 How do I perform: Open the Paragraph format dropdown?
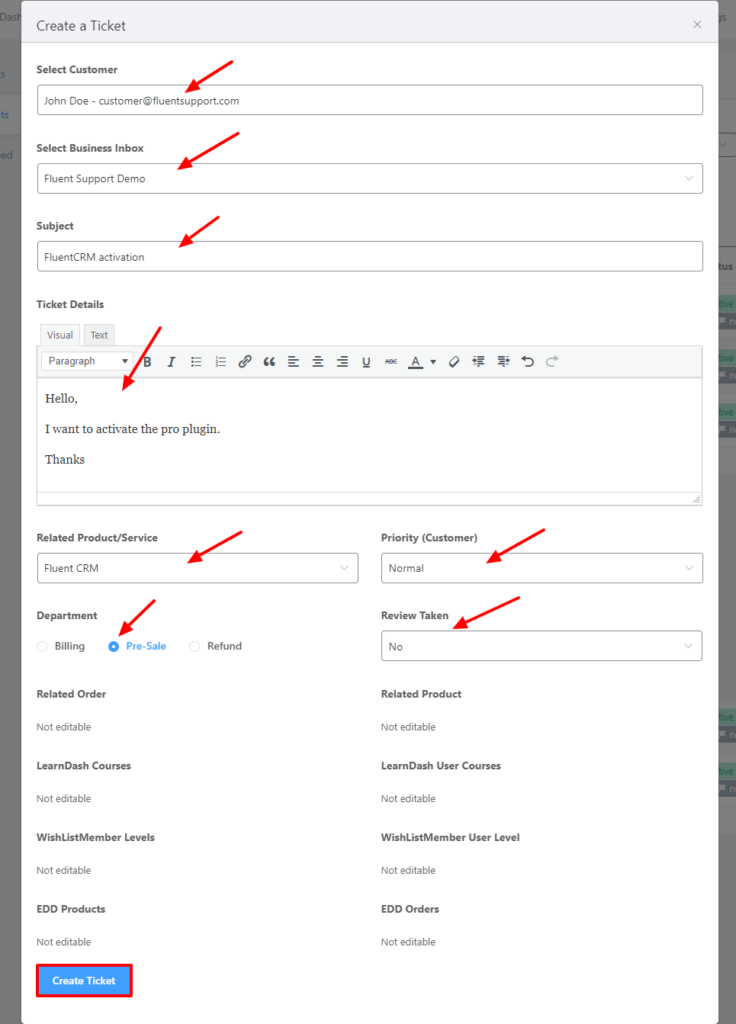pyautogui.click(x=87, y=361)
